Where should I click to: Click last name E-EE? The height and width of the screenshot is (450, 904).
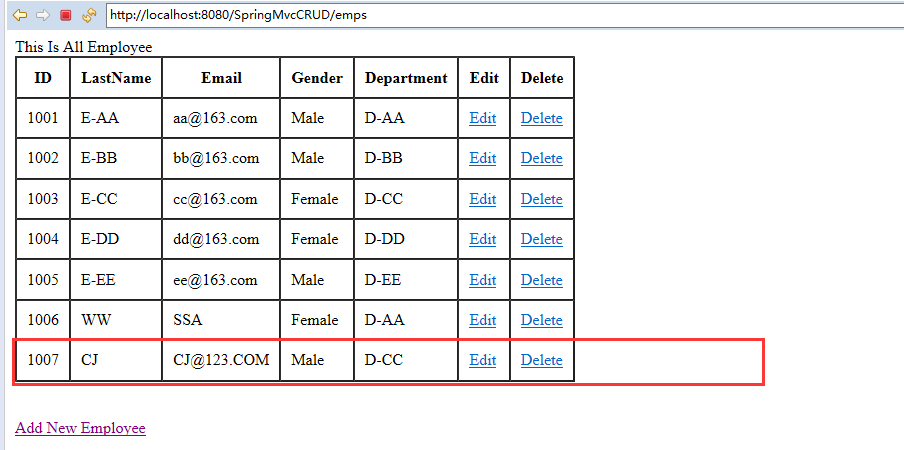tap(98, 280)
